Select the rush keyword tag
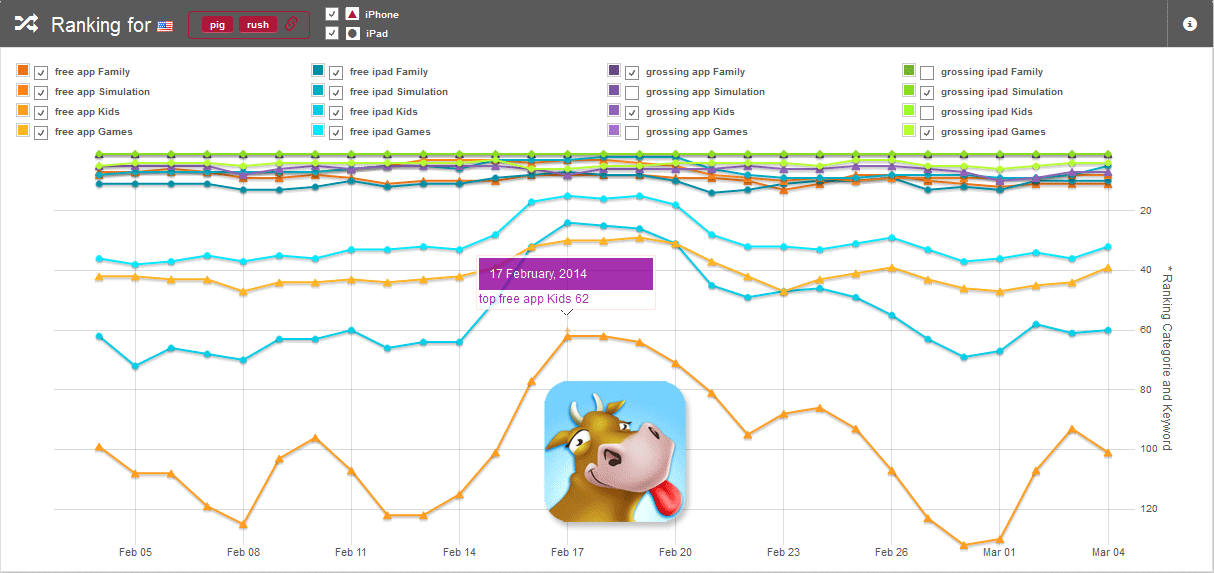Screen dimensions: 1214x573 click(x=258, y=25)
